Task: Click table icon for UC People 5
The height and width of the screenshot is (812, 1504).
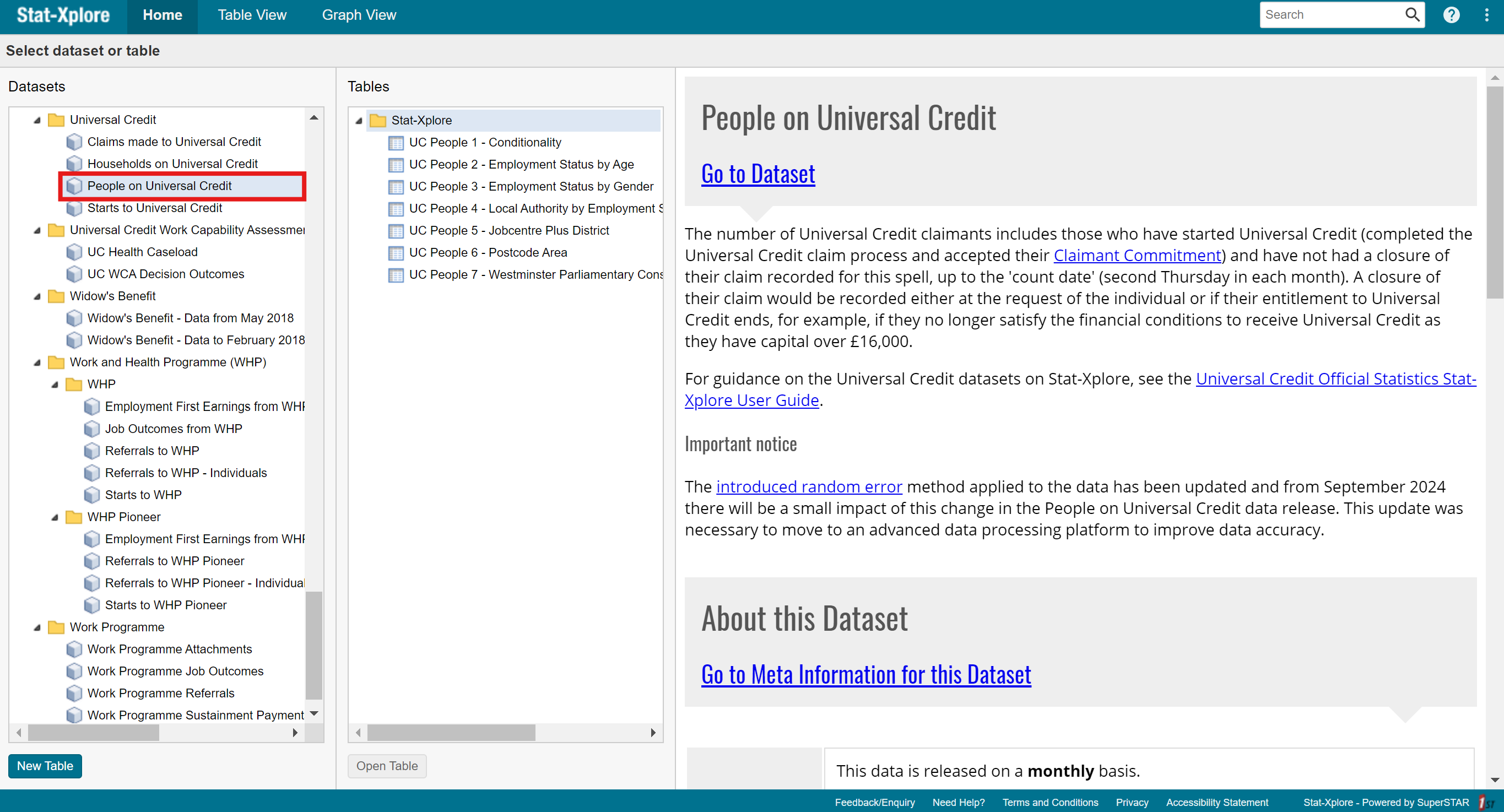Action: point(396,231)
